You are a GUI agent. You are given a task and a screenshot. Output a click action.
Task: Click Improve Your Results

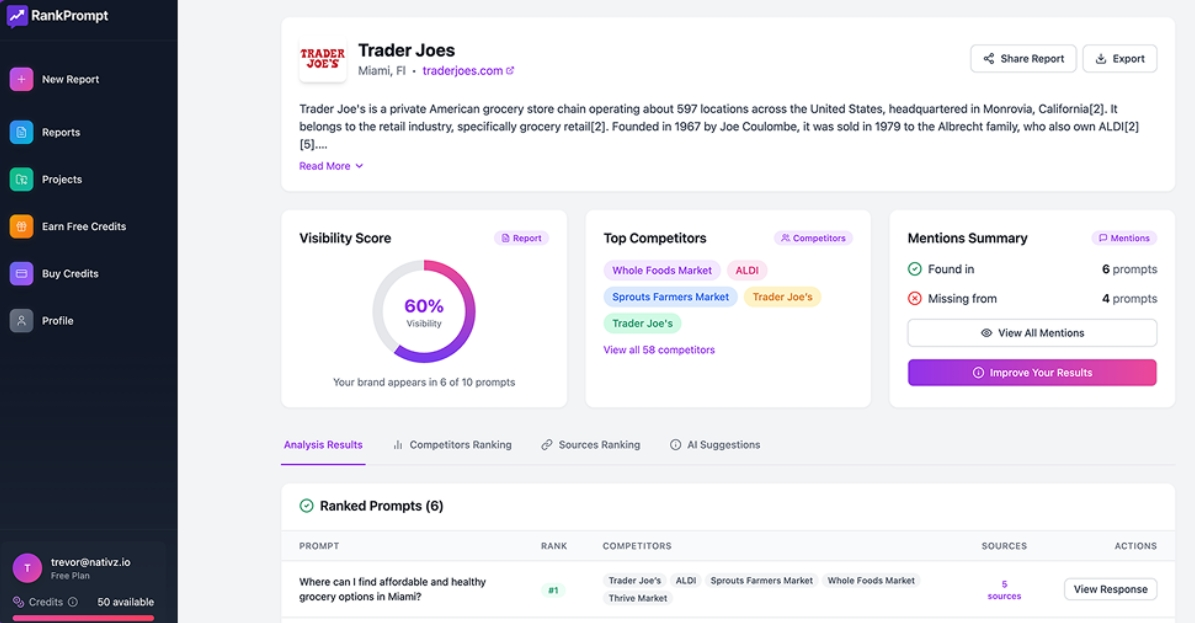(x=1031, y=372)
